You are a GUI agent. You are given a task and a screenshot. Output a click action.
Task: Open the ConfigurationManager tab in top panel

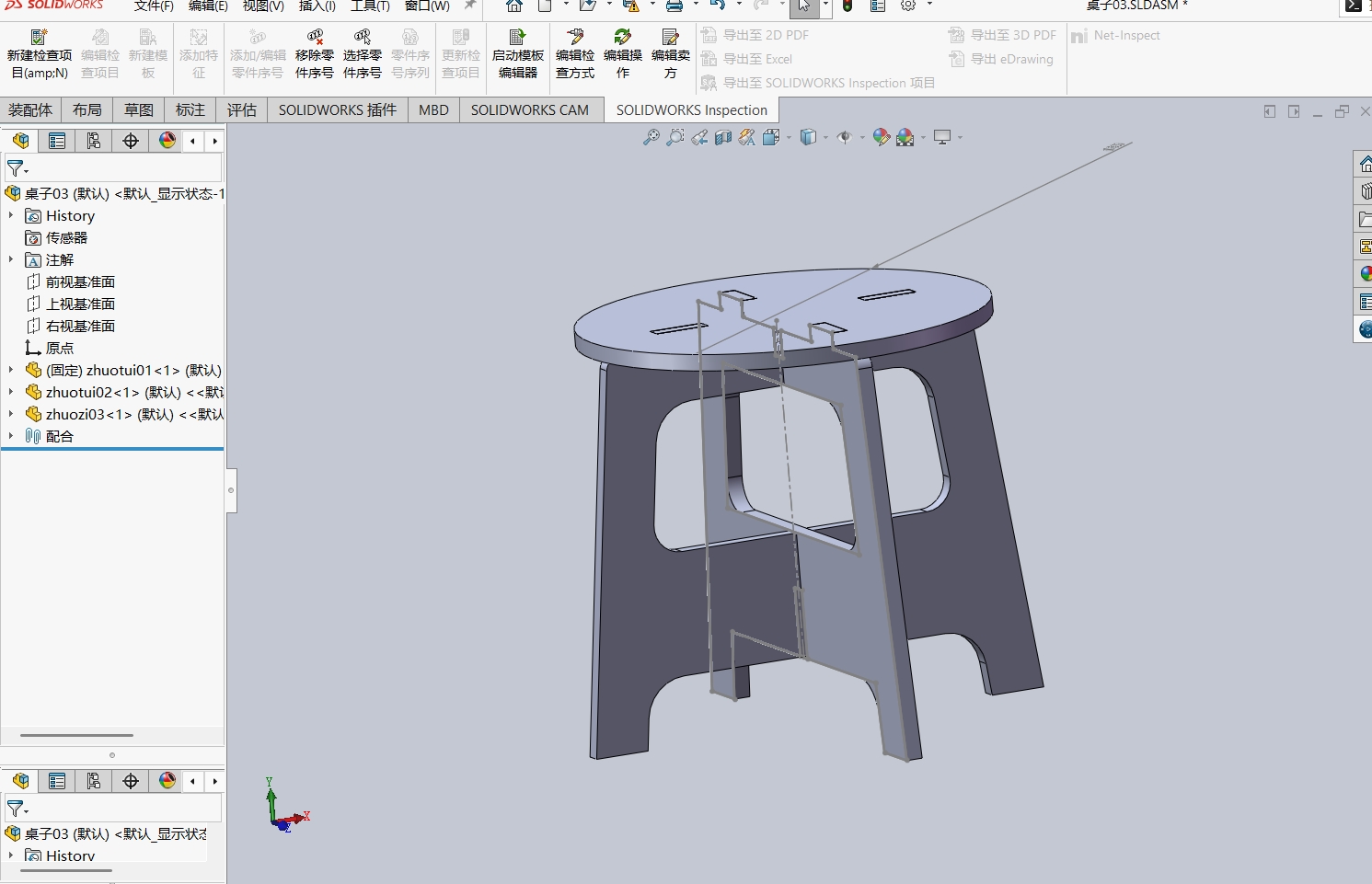click(x=94, y=141)
